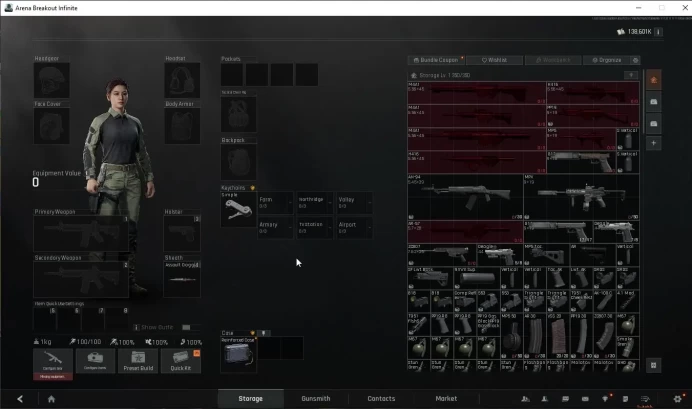Click the Preset Build button
The width and height of the screenshot is (692, 409).
[138, 360]
